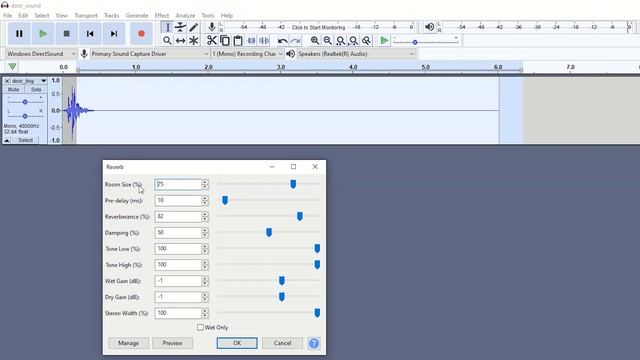Click the recording meter microphone icon
640x360 pixels.
click(211, 27)
